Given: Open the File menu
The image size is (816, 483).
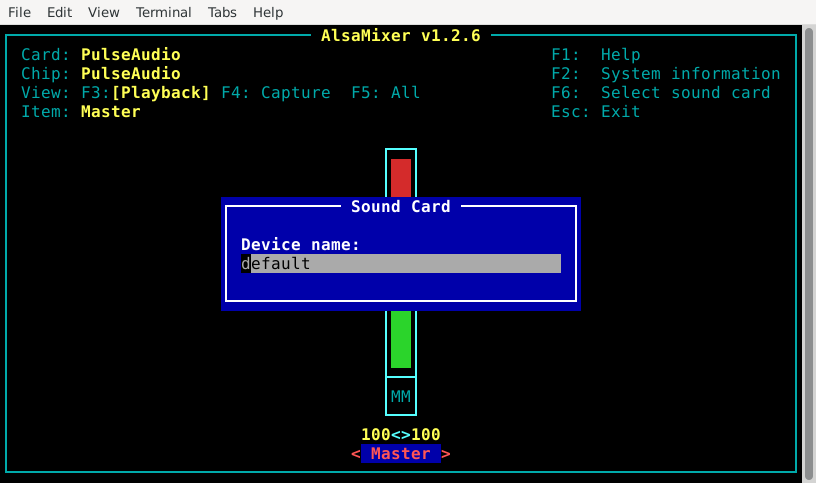Looking at the screenshot, I should (19, 12).
